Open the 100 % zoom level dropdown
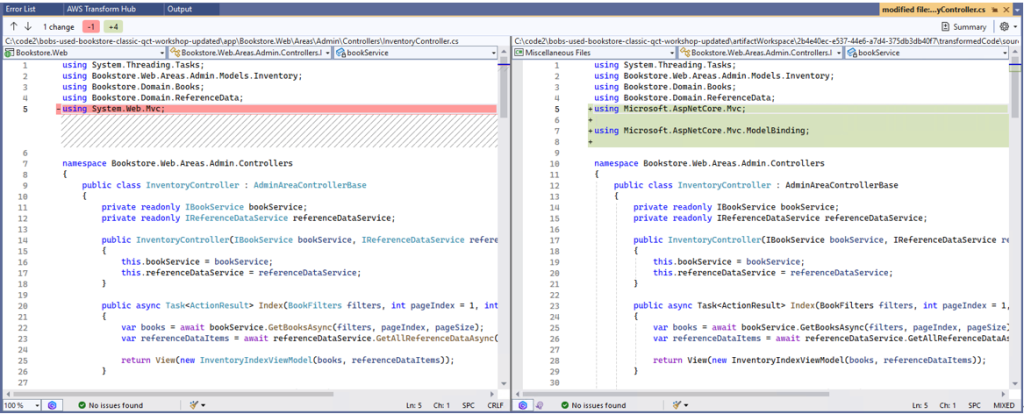This screenshot has height=414, width=1024. click(x=21, y=405)
